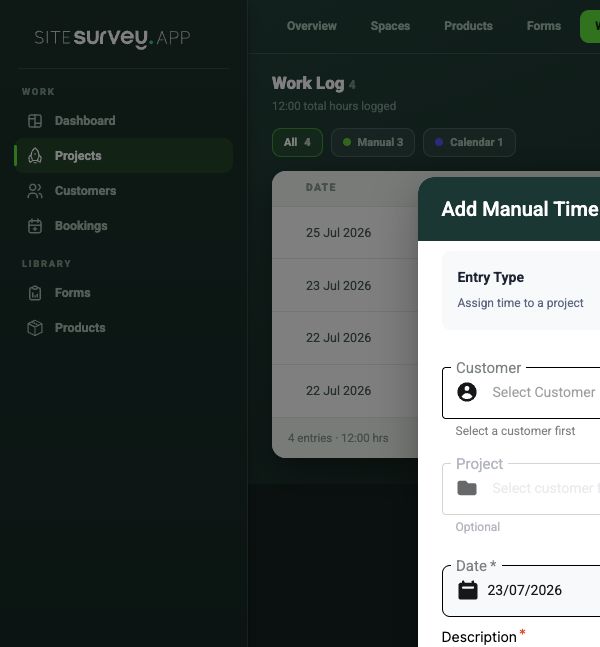This screenshot has width=600, height=647.
Task: Click the Select a customer first hint
Action: pos(515,431)
